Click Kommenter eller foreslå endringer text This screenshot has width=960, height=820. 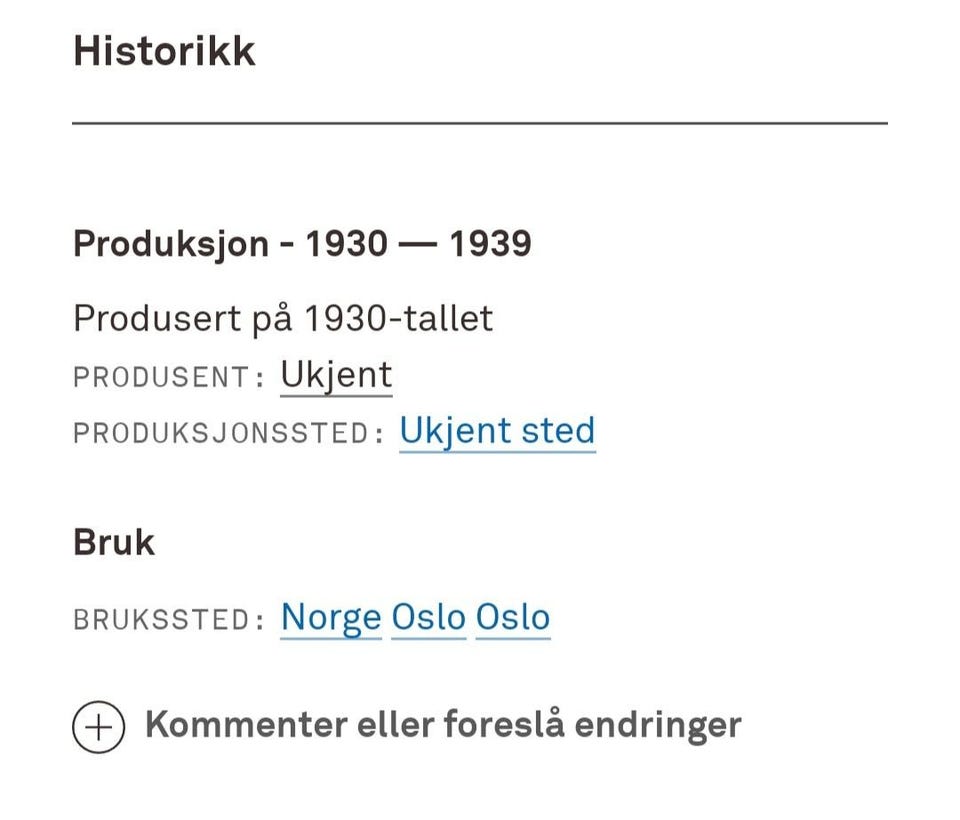[443, 725]
